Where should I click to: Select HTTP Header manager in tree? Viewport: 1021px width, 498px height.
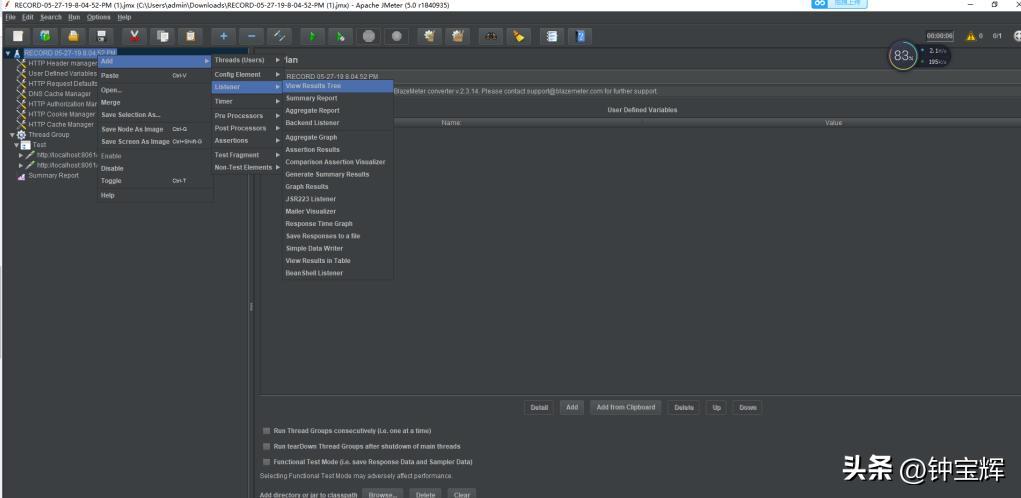point(63,64)
